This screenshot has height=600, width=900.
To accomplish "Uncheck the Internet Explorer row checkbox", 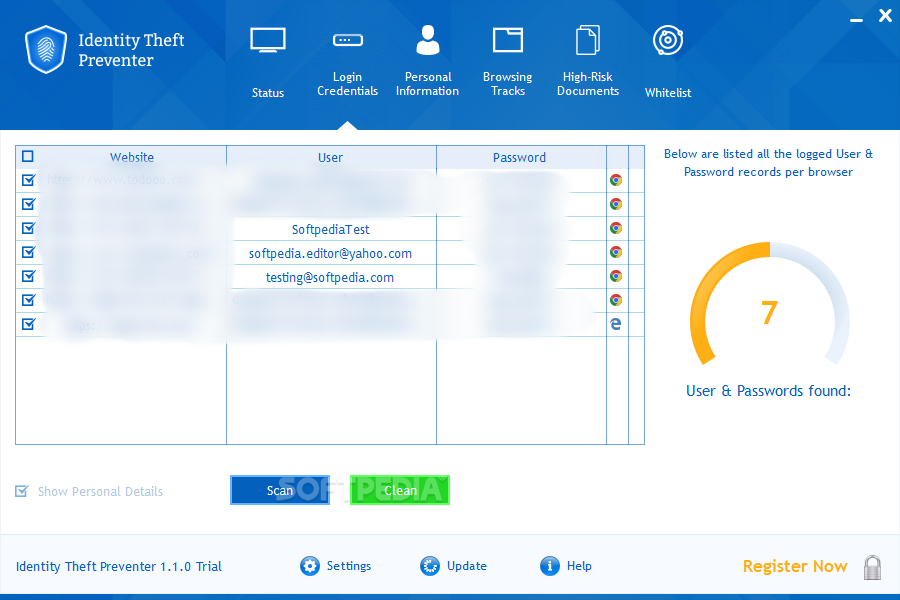I will (x=28, y=324).
